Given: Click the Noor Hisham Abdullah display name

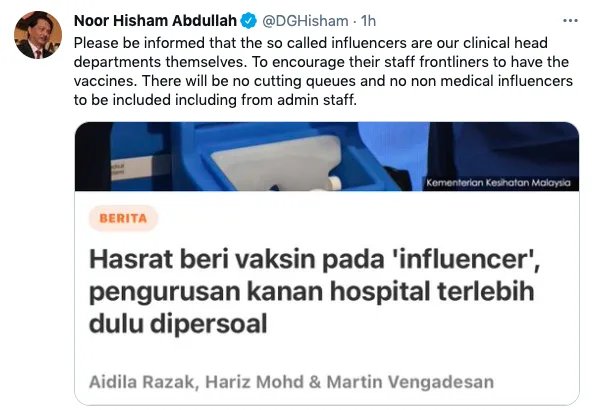Looking at the screenshot, I should point(155,20).
